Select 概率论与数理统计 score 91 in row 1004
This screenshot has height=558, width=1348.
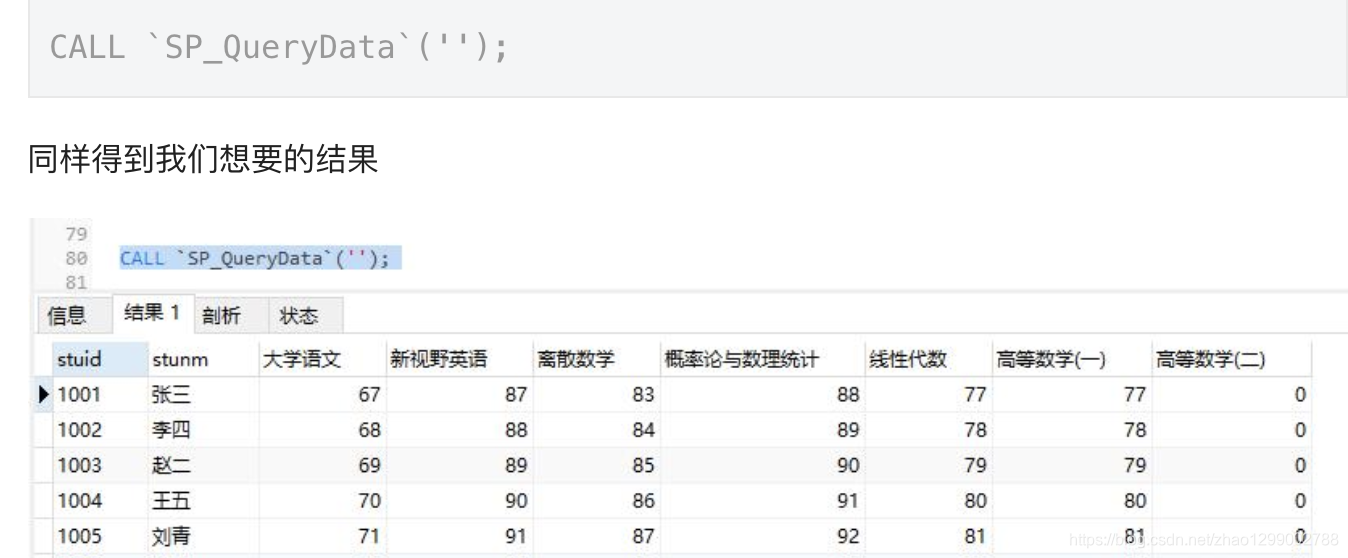[762, 500]
